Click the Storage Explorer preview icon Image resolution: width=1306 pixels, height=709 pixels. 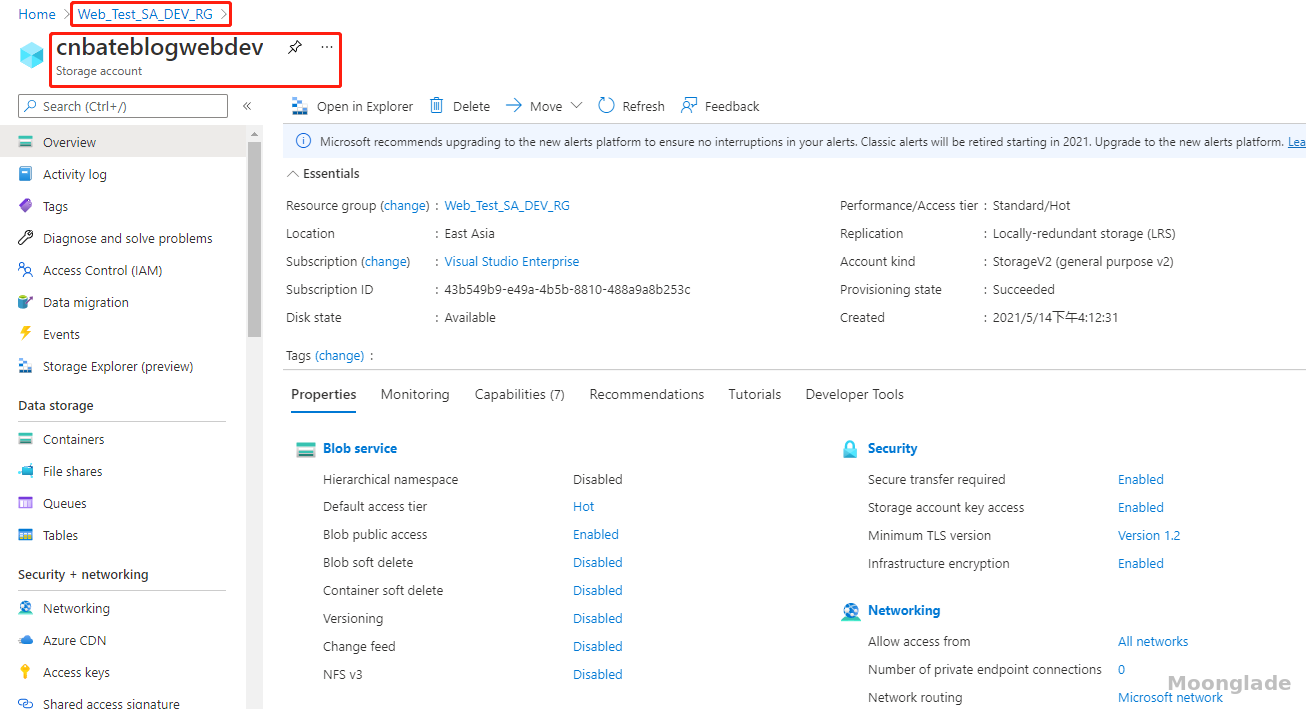coord(26,366)
